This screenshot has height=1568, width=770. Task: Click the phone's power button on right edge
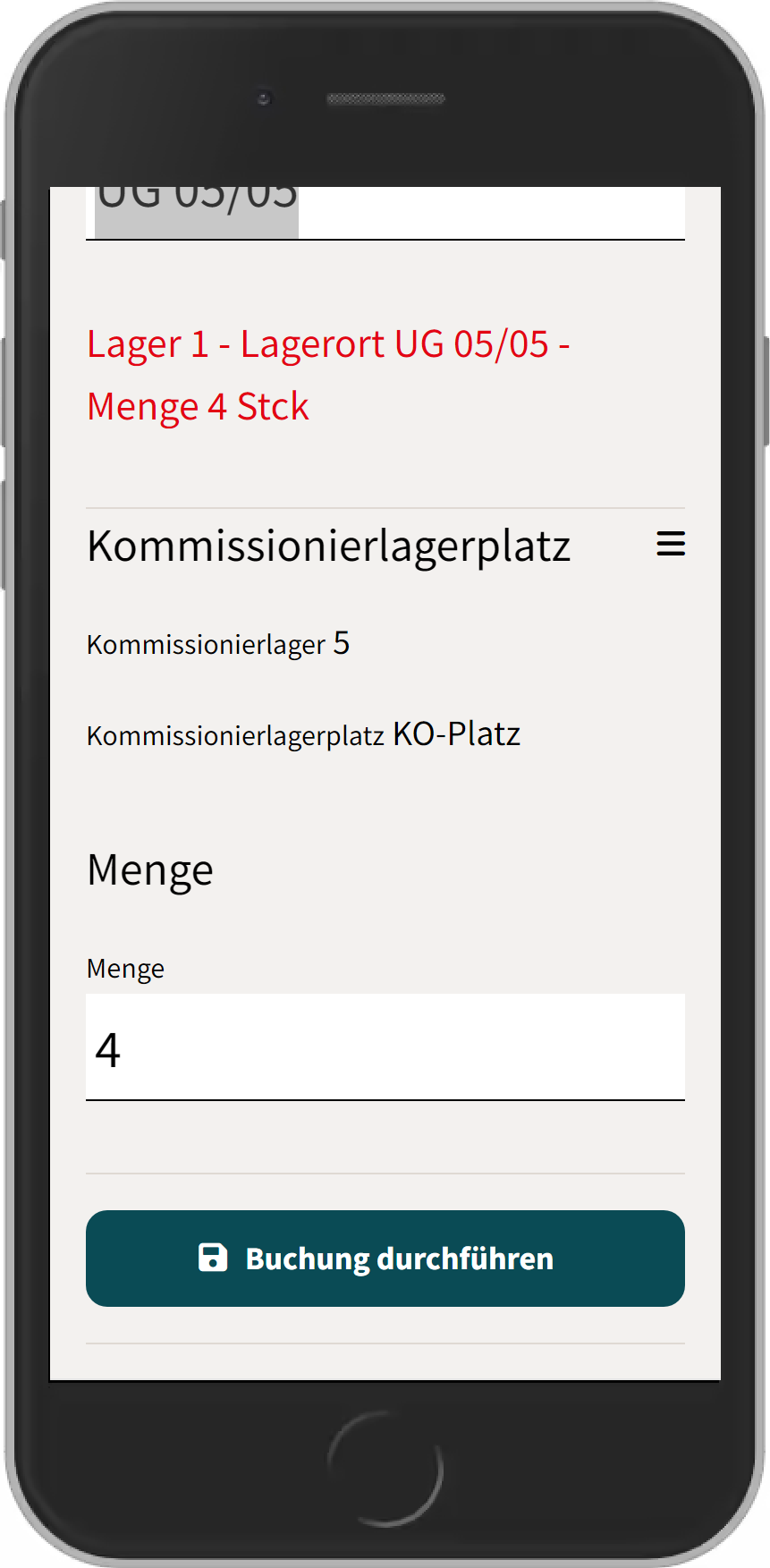click(x=766, y=391)
